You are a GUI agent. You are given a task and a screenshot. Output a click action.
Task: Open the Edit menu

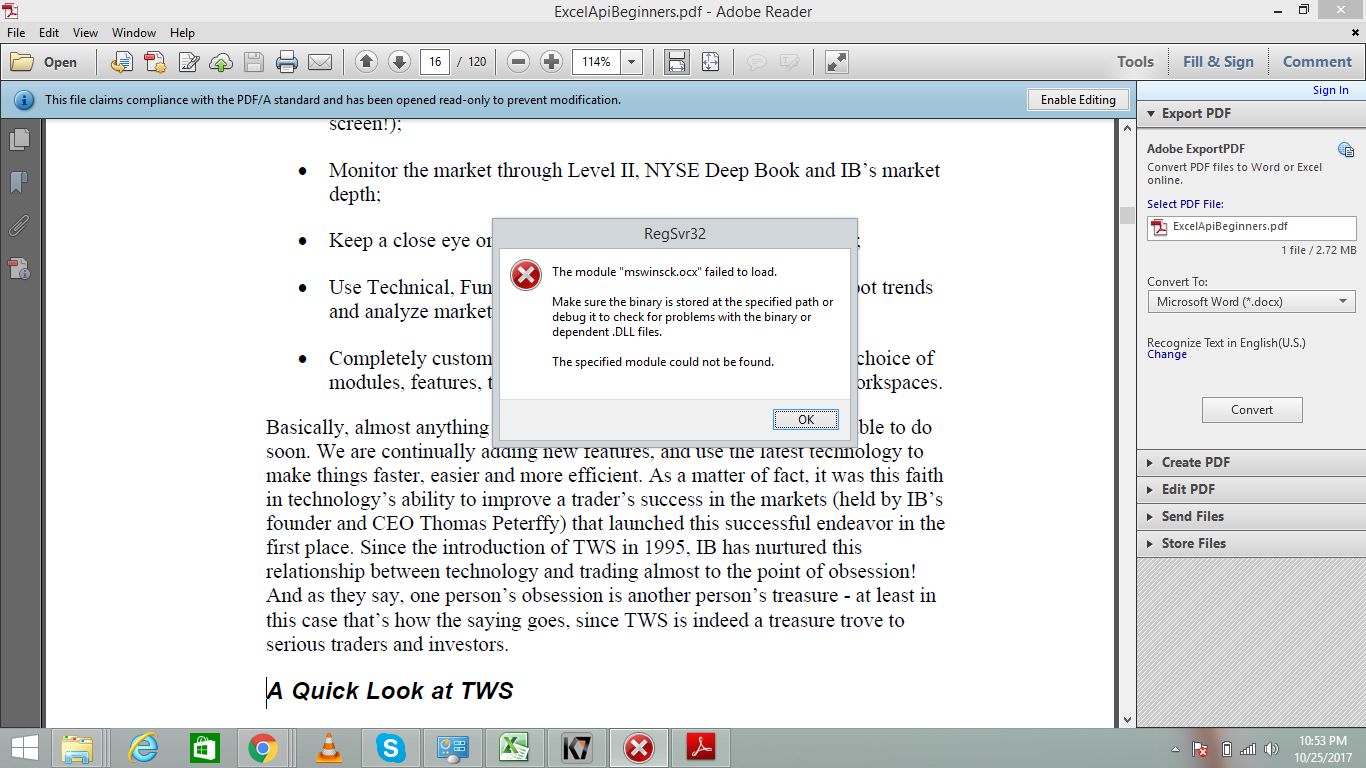click(x=49, y=33)
